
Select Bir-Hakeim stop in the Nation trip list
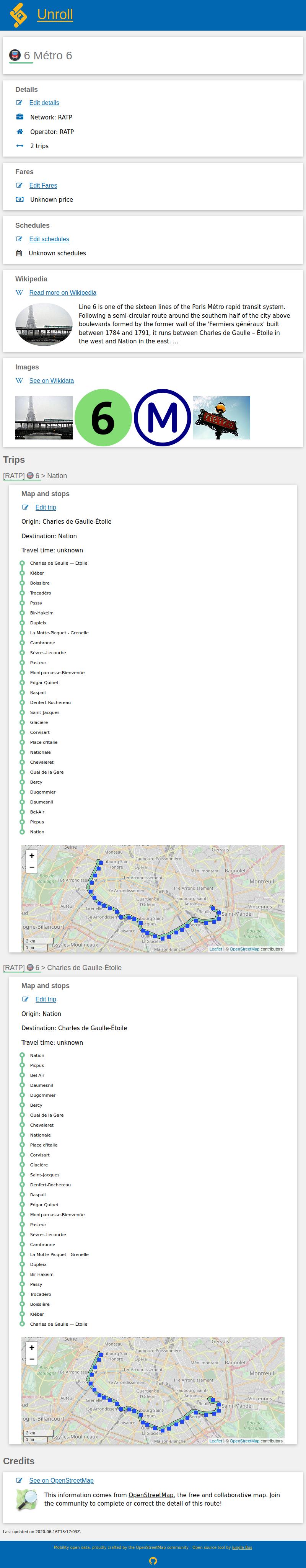point(42,613)
